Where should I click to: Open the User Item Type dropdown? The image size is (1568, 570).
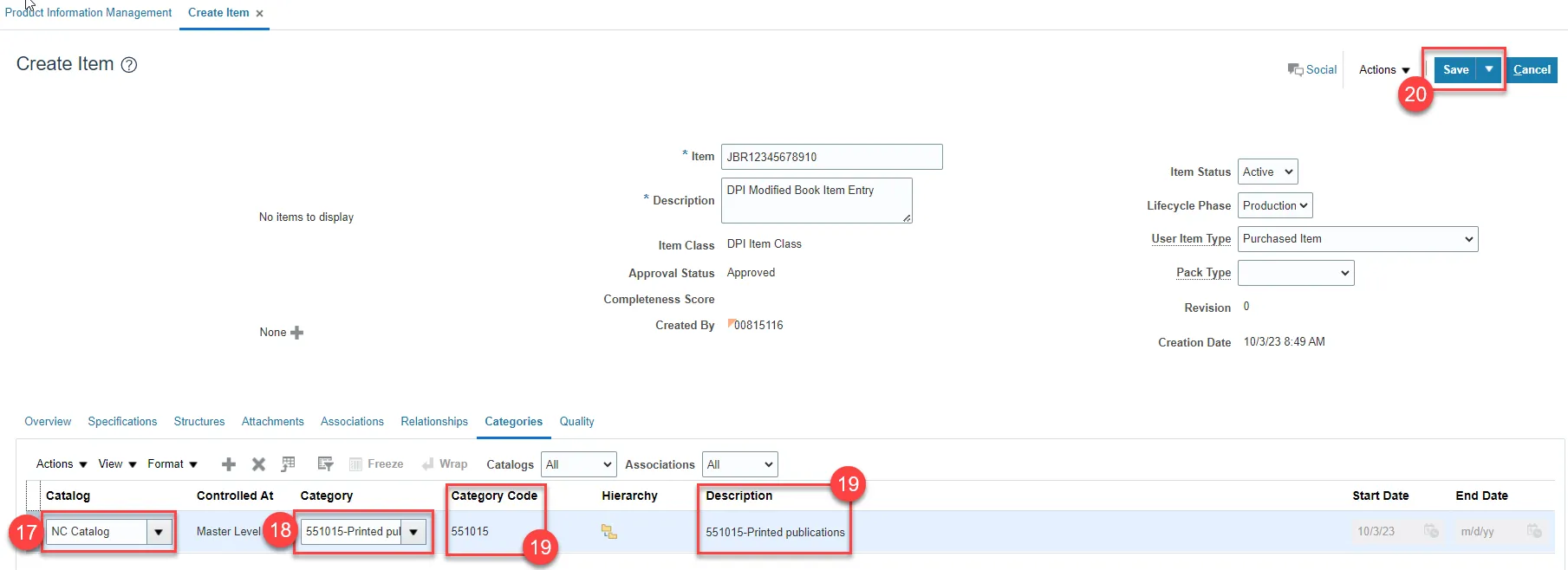[x=1357, y=239]
